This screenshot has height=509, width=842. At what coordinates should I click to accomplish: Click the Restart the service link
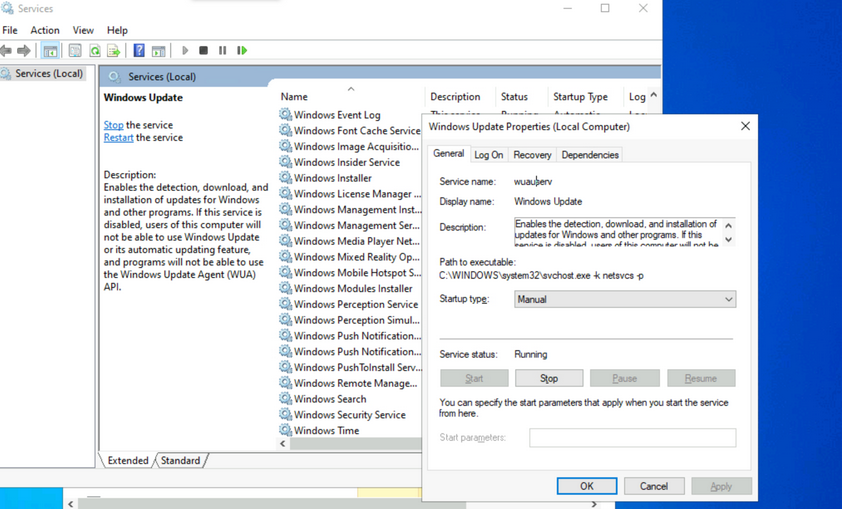coord(118,137)
